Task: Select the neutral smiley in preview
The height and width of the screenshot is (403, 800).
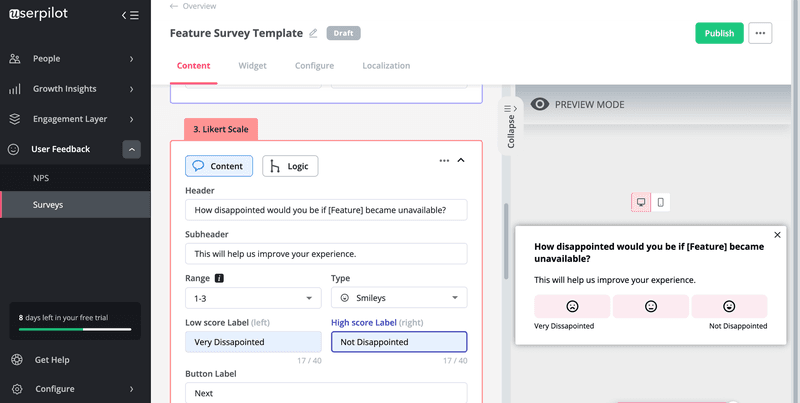Action: (651, 306)
